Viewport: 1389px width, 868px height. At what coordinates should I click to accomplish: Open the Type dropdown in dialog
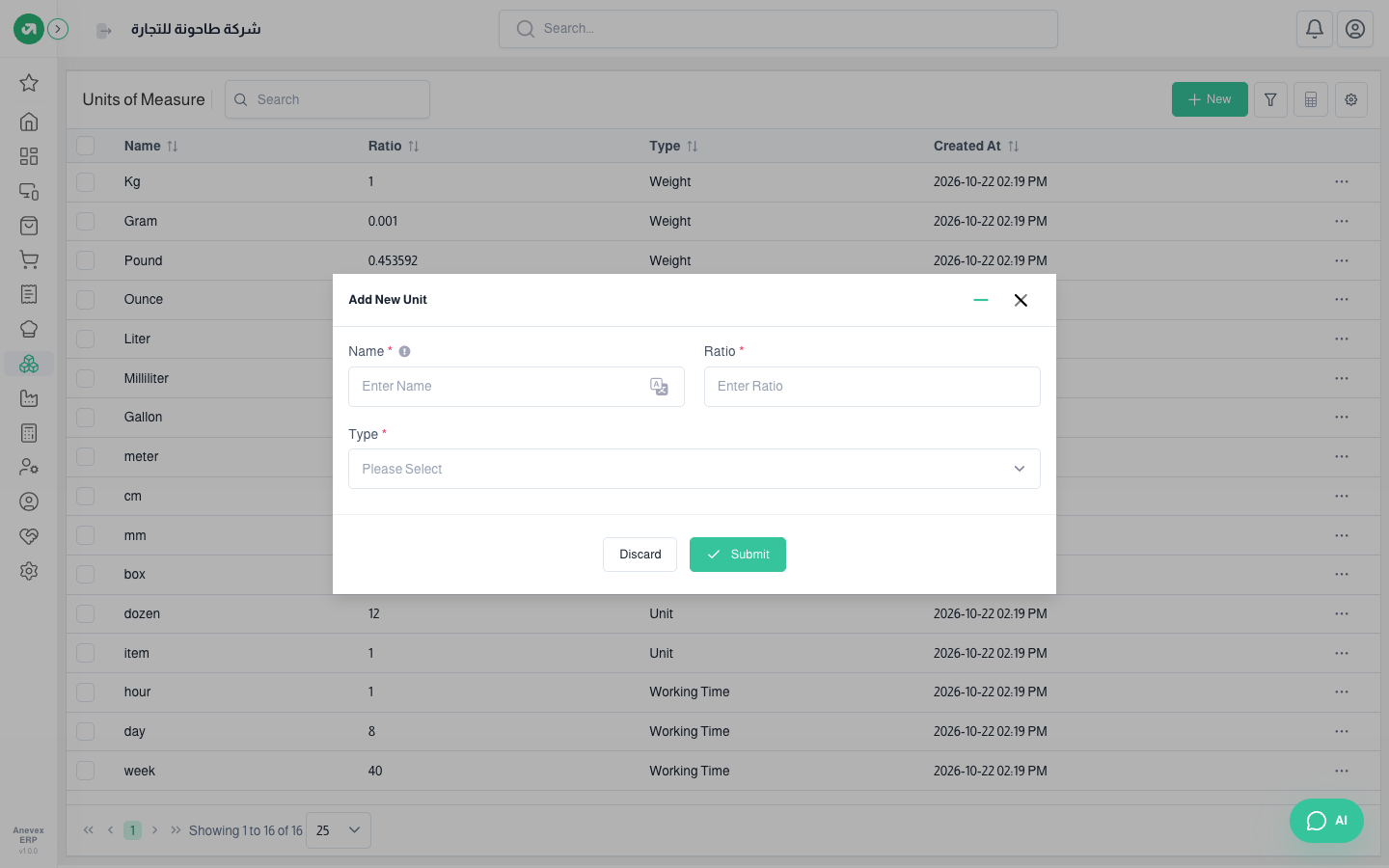[694, 469]
